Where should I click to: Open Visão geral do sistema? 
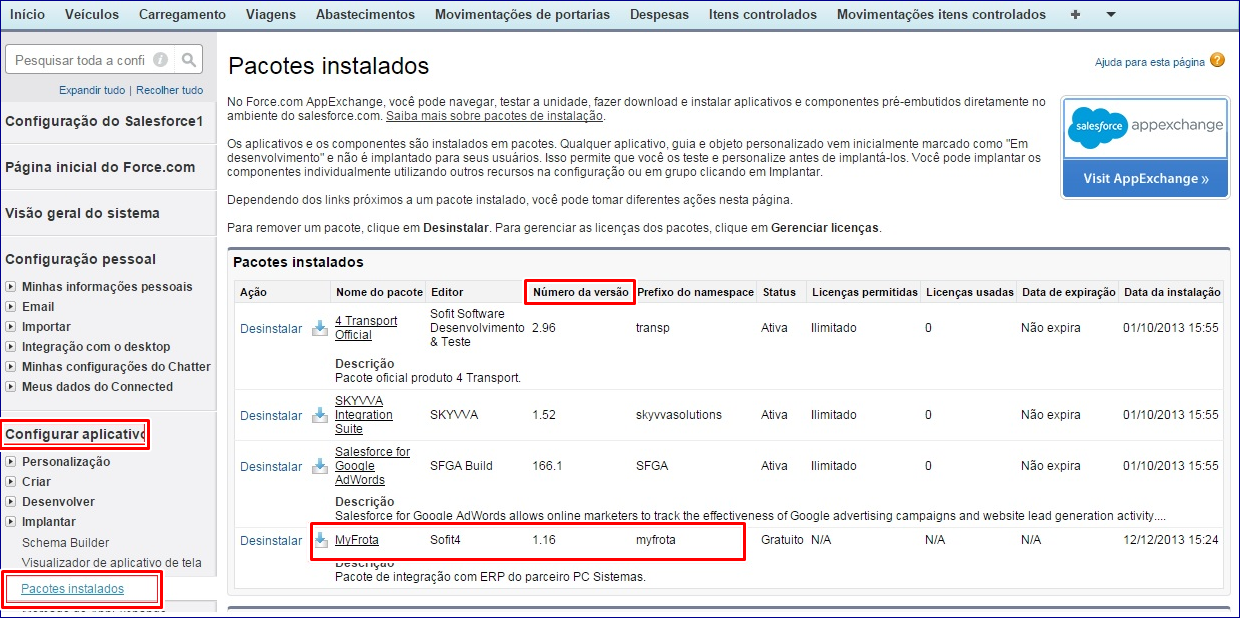click(82, 213)
